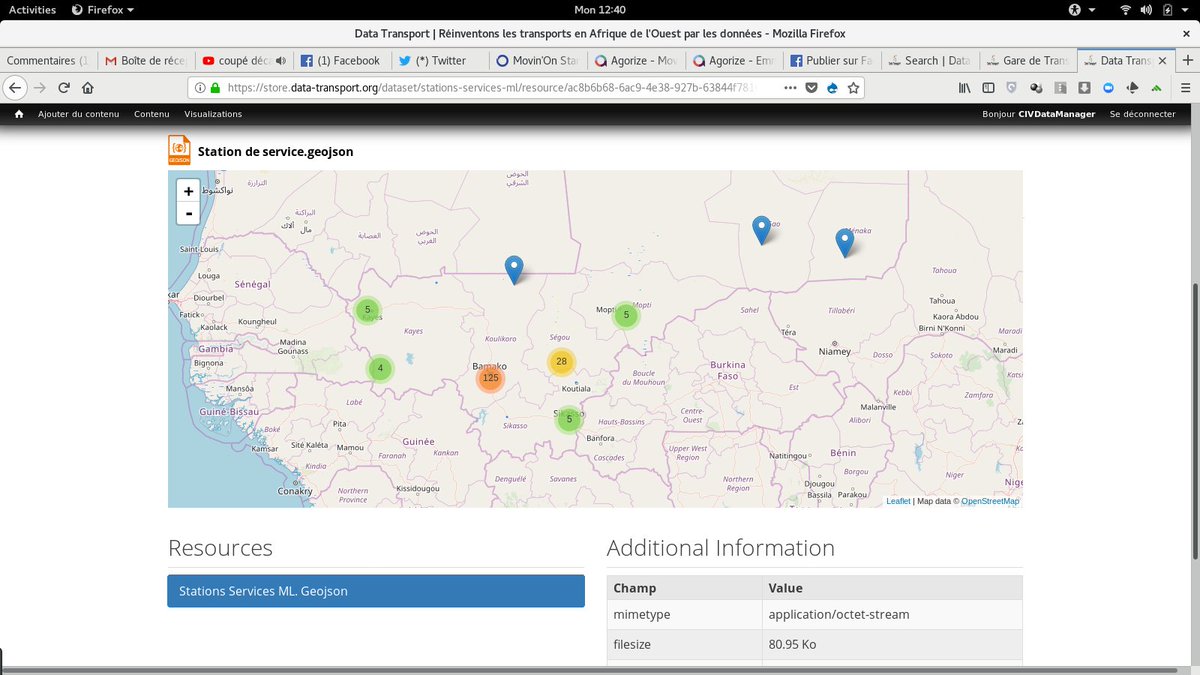Open the Firefox Library icon

pyautogui.click(x=964, y=87)
